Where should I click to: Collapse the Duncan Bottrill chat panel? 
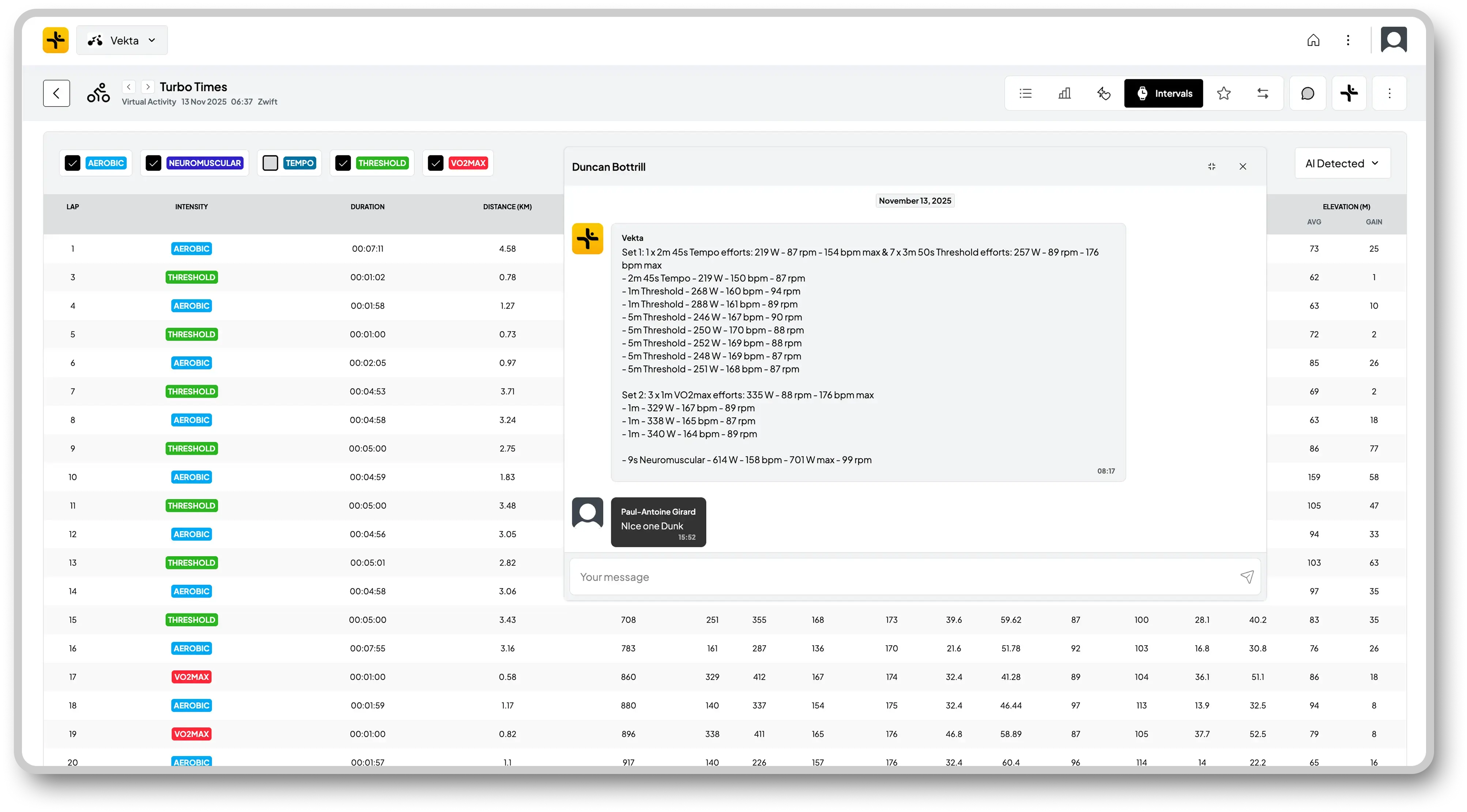1211,167
